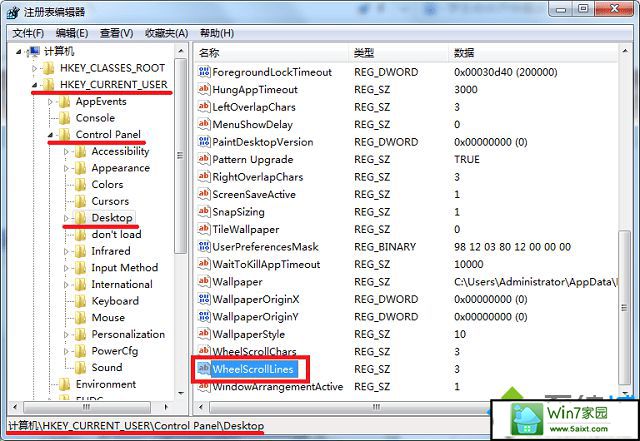Click the WallpaperStyle string icon
The height and width of the screenshot is (441, 640).
pyautogui.click(x=204, y=334)
